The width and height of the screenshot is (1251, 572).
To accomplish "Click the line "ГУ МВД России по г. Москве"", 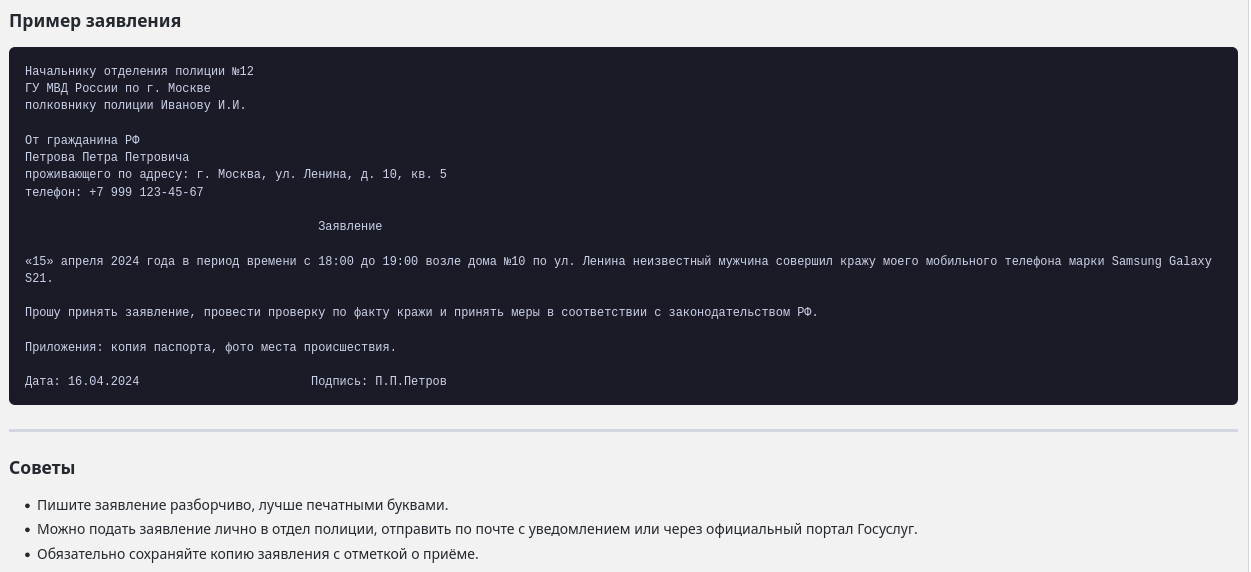I will point(118,89).
